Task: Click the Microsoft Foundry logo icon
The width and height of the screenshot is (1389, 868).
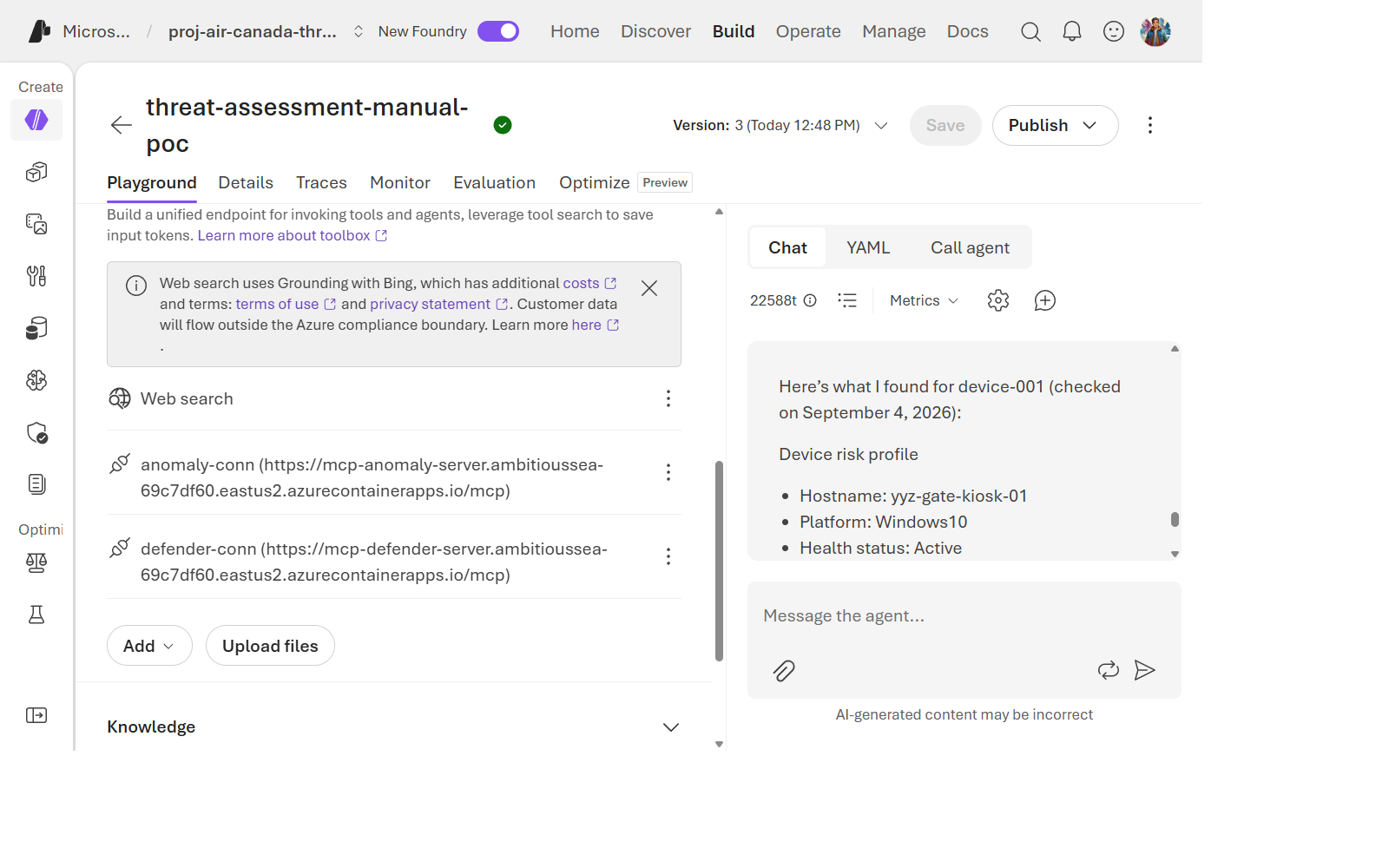Action: pyautogui.click(x=39, y=31)
